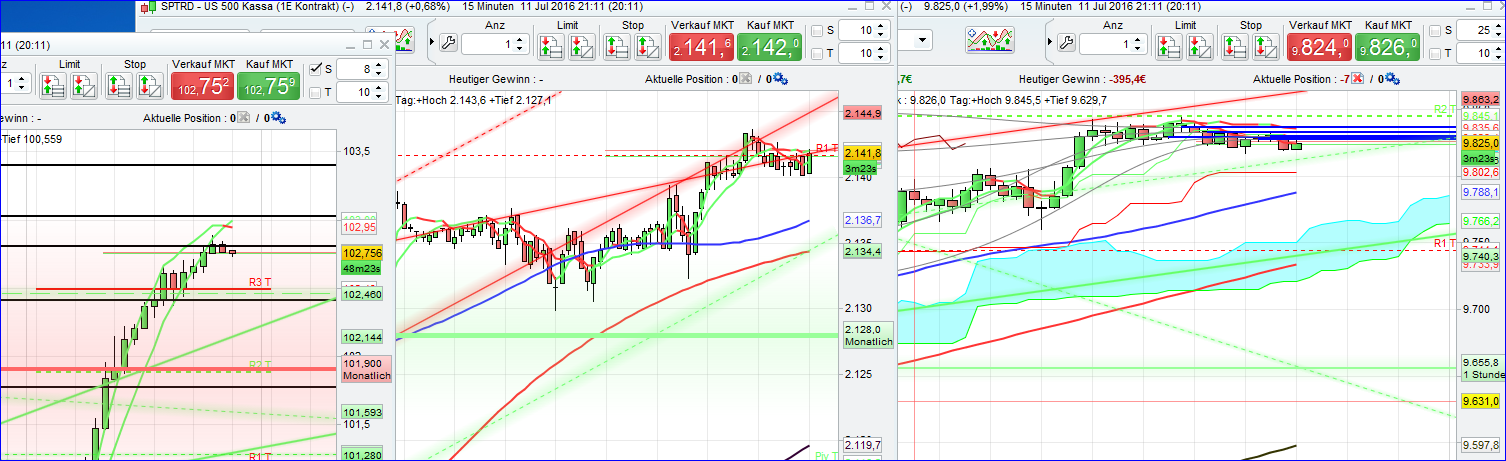Buy at market 102,75⁹ via Kauf MKT
The height and width of the screenshot is (461, 1506).
(268, 85)
